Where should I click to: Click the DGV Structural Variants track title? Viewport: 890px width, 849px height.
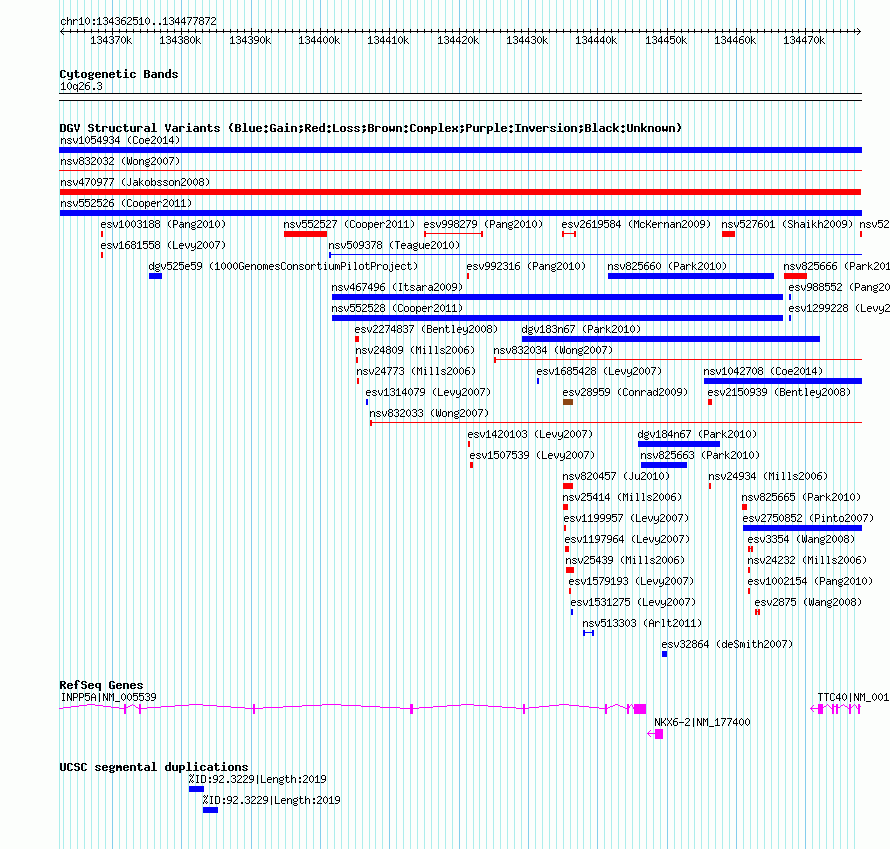click(x=370, y=128)
